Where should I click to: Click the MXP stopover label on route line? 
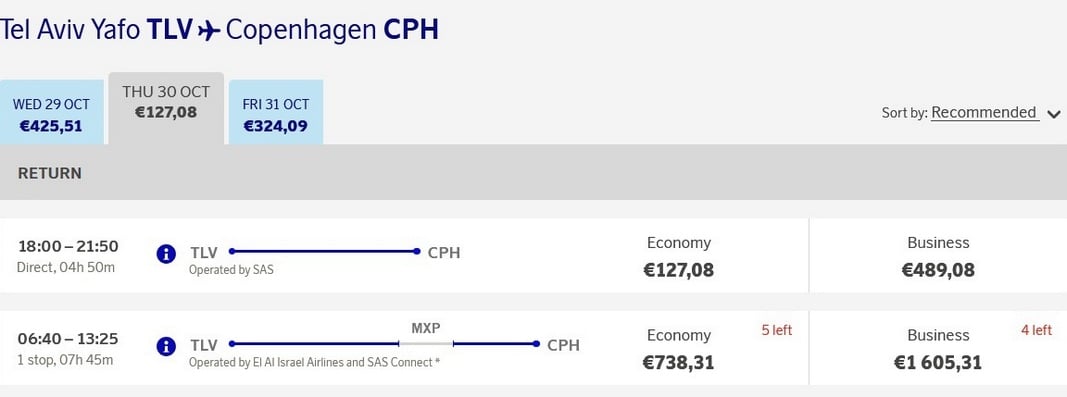point(426,328)
